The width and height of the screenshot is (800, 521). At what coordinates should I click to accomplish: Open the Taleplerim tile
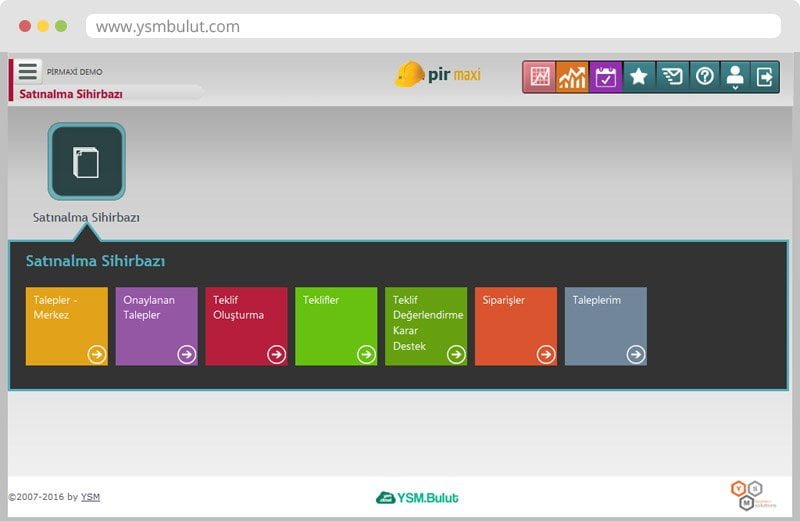(x=605, y=326)
